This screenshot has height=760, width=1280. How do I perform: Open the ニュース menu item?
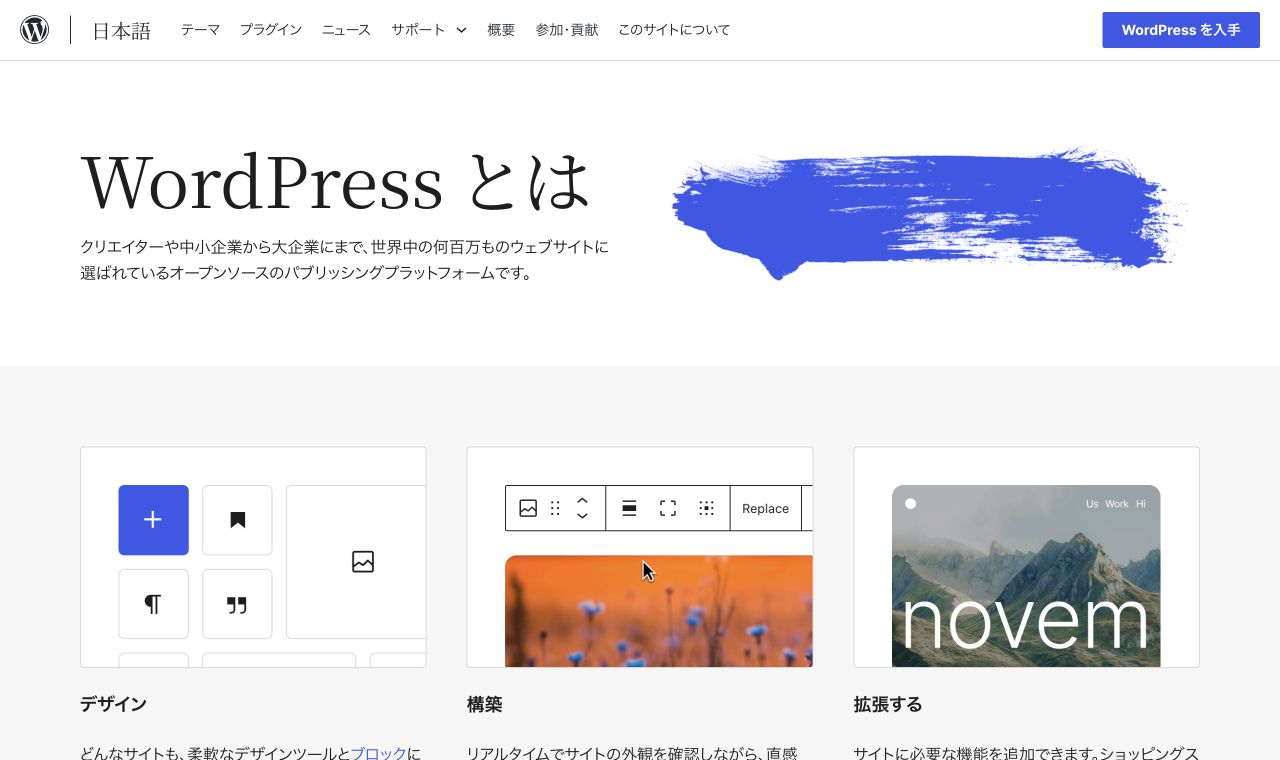[x=346, y=30]
